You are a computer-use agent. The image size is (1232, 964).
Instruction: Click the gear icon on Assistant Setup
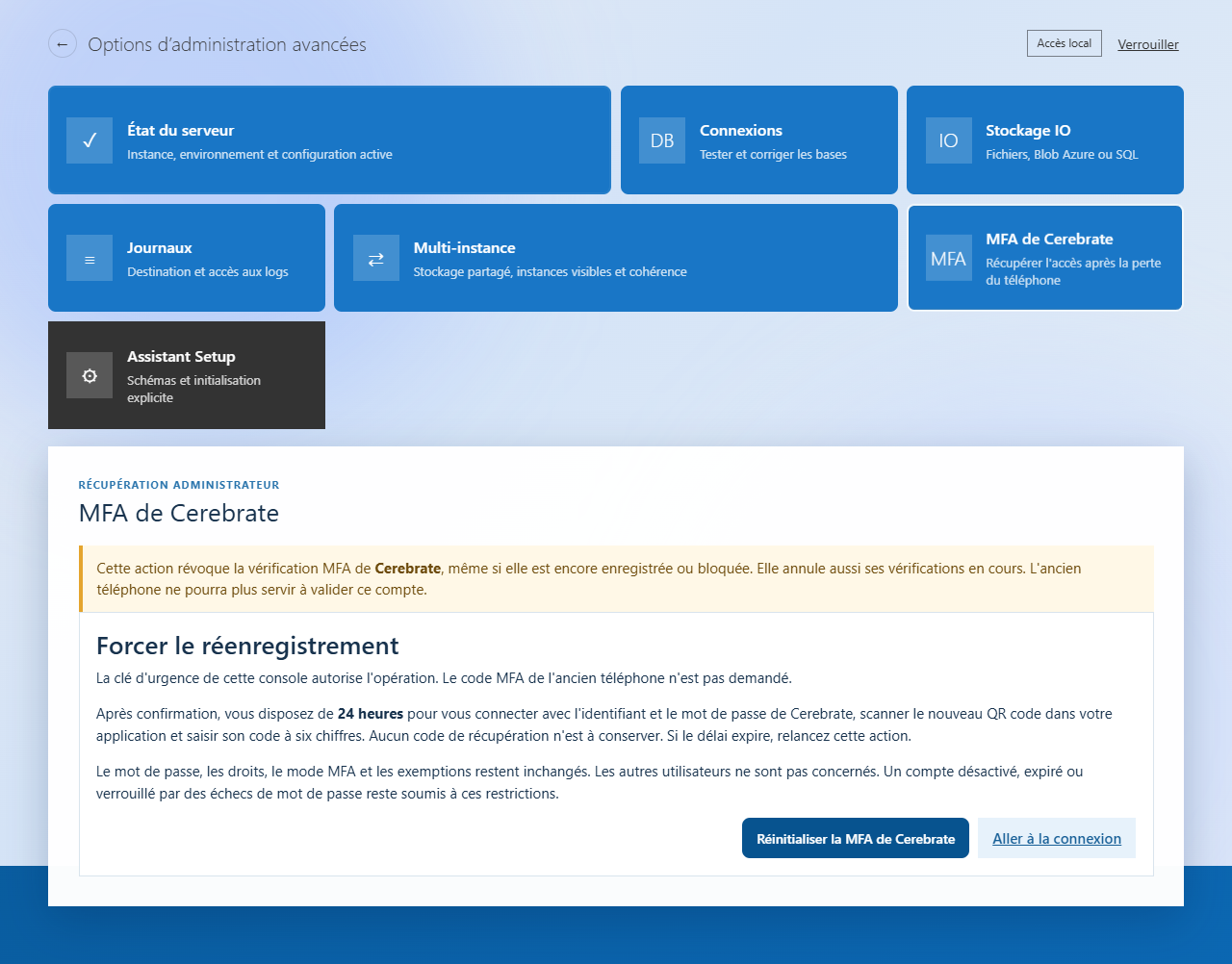tap(90, 375)
